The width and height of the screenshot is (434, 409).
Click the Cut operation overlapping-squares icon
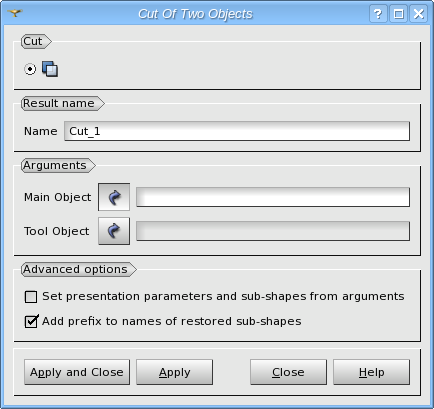click(x=50, y=69)
